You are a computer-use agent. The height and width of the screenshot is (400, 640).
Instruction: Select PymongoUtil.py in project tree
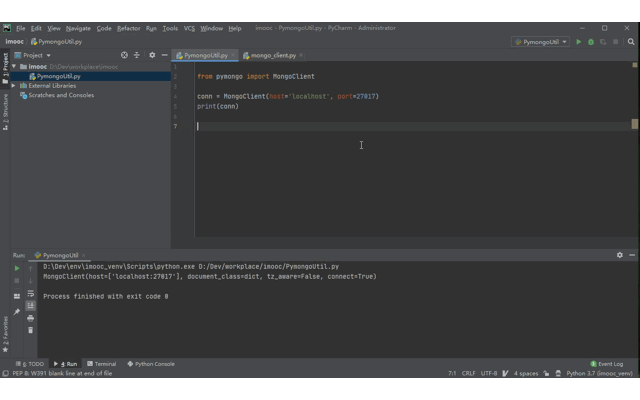click(x=58, y=76)
